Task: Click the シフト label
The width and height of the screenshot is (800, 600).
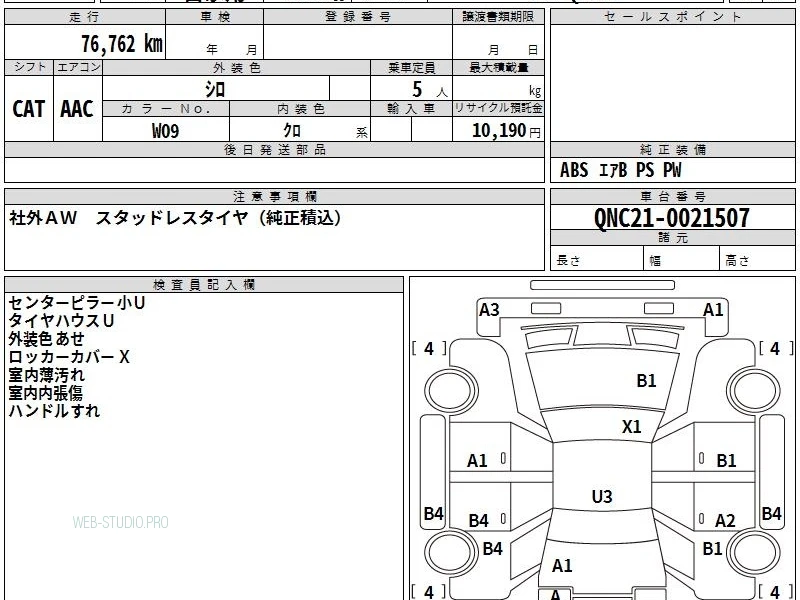Action: pyautogui.click(x=29, y=67)
